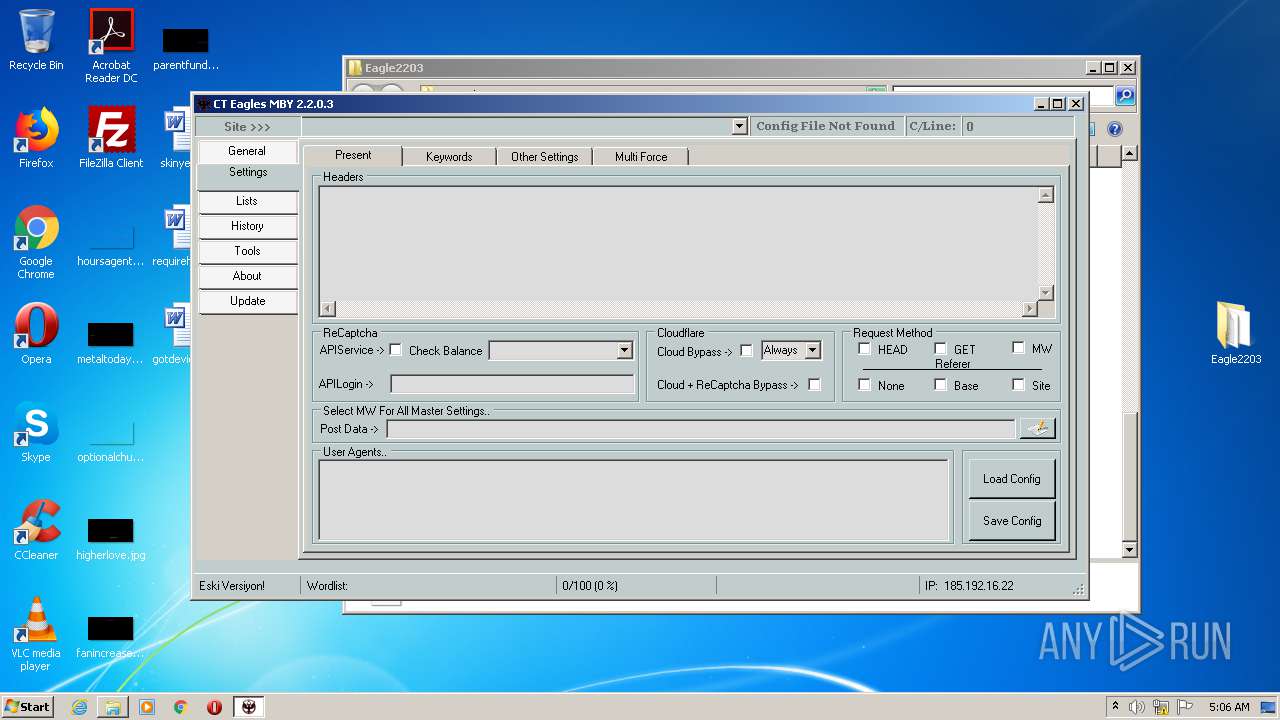Select the Eagle2203 folder on desktop

pos(1236,334)
